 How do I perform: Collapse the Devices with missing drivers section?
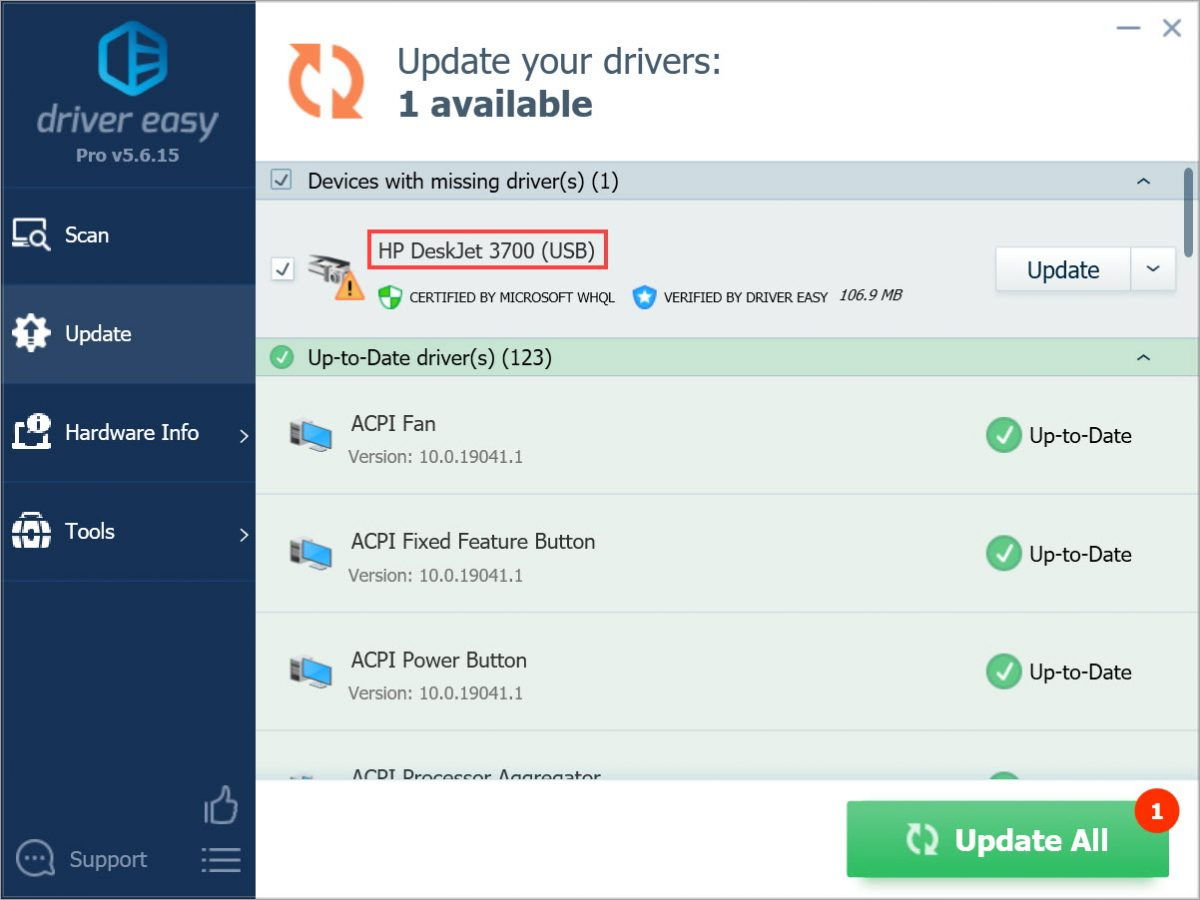pyautogui.click(x=1144, y=182)
